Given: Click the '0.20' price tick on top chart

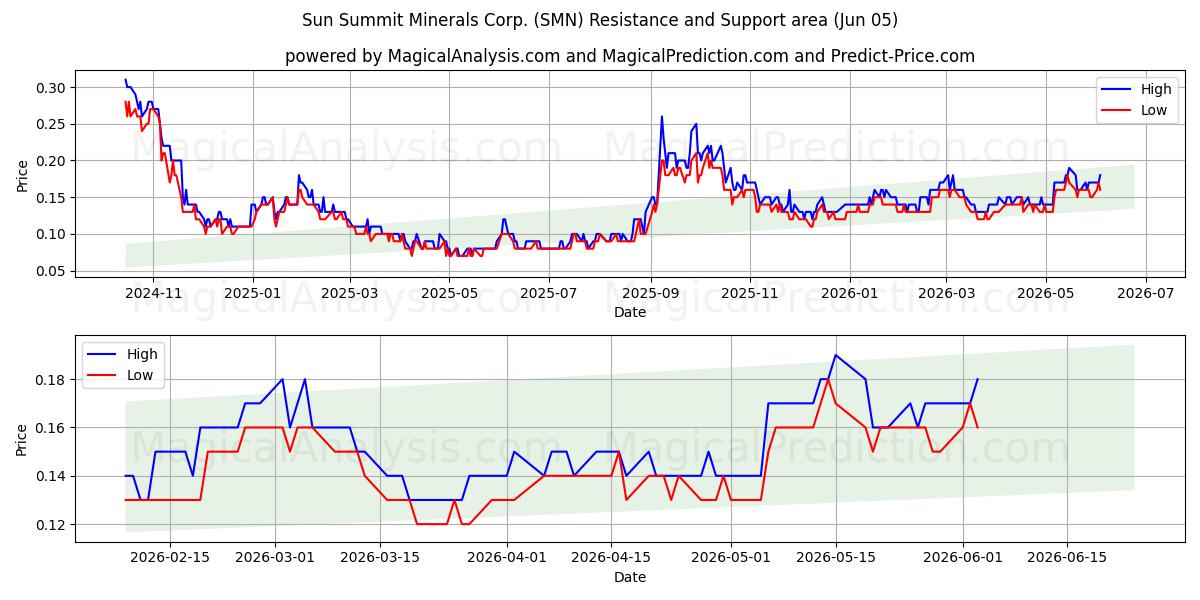Looking at the screenshot, I should [52, 161].
